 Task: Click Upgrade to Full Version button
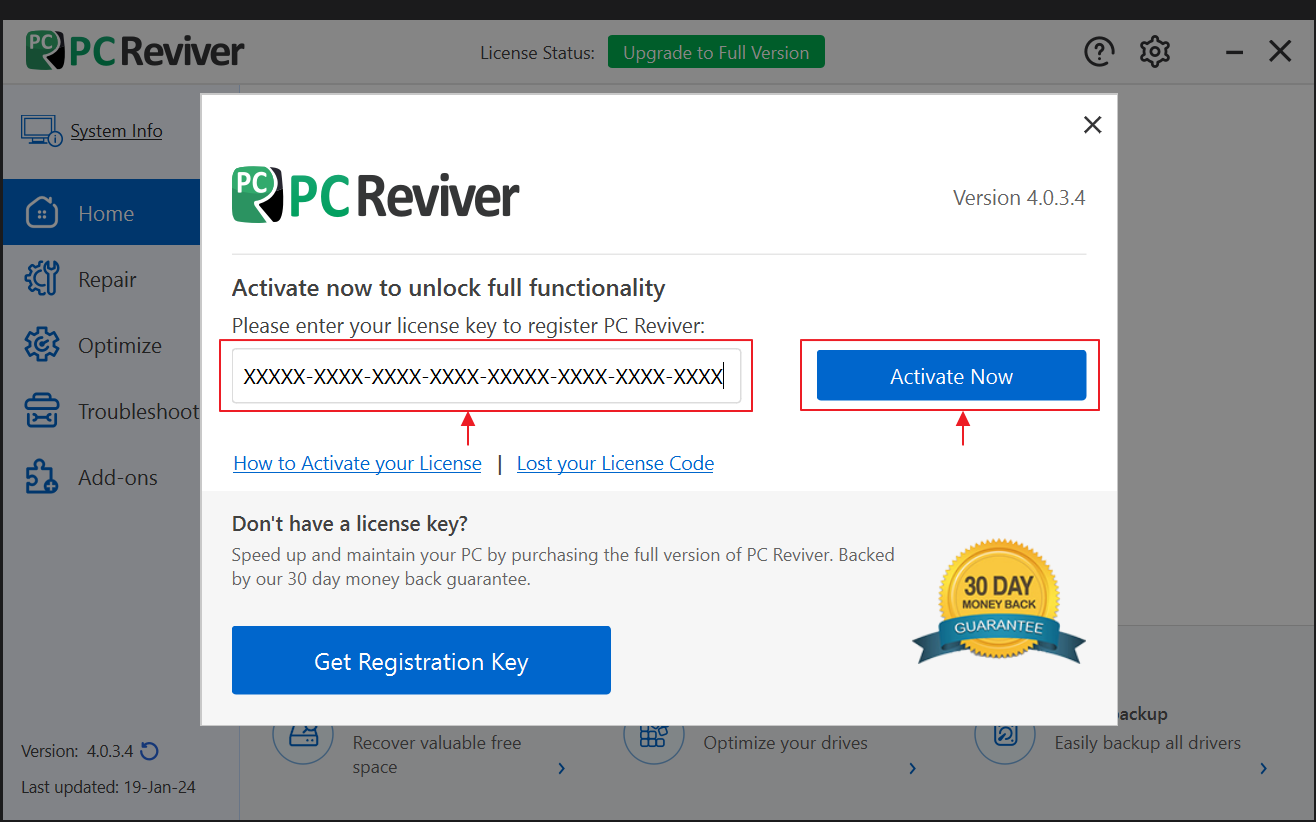[716, 52]
